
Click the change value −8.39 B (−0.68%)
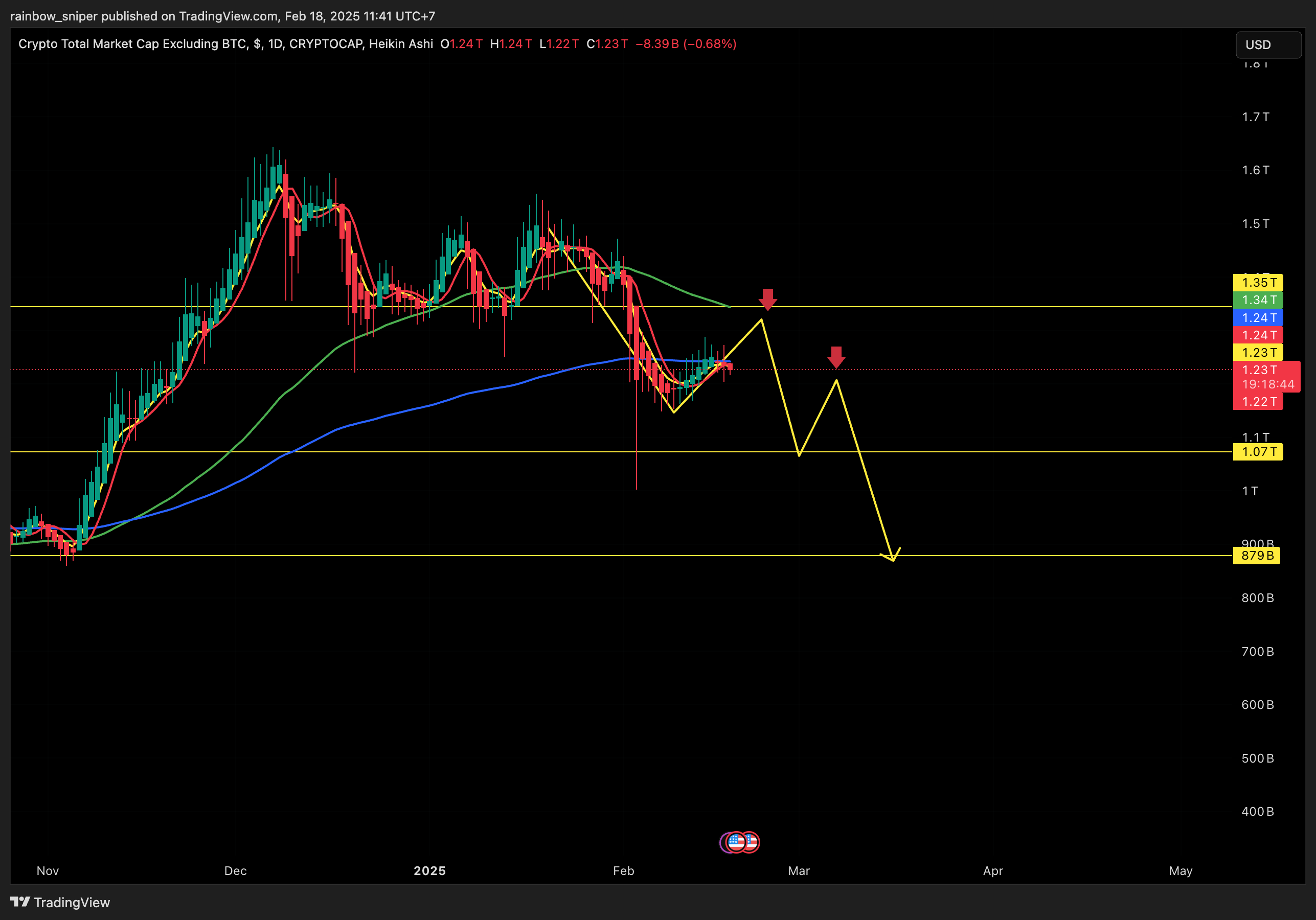(686, 44)
